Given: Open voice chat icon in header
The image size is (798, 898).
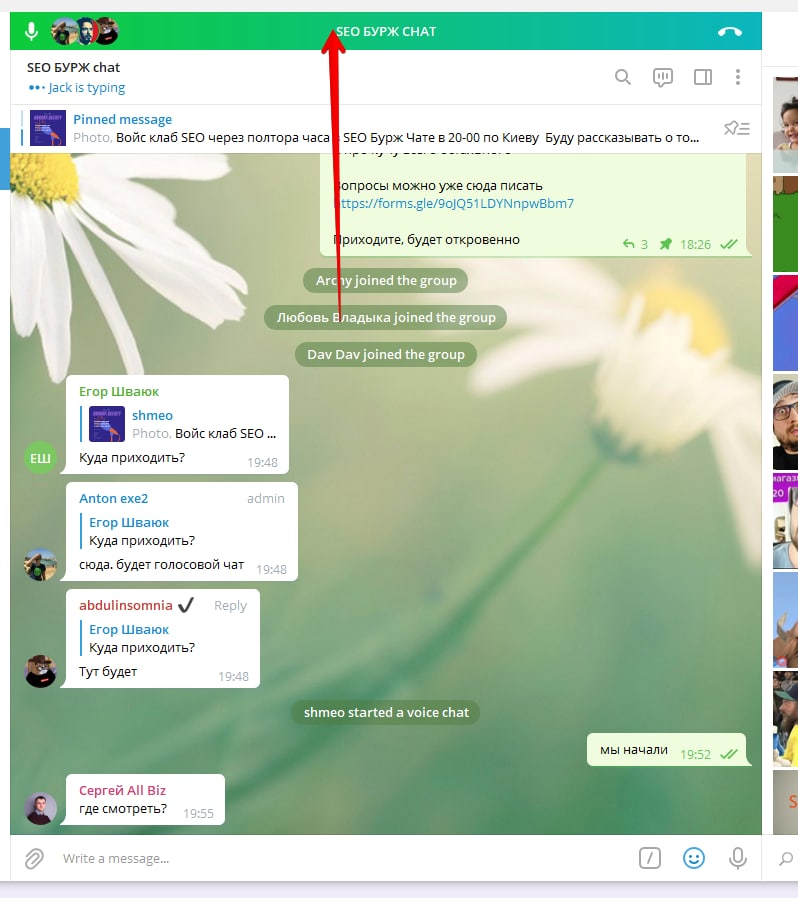Looking at the screenshot, I should coord(663,77).
